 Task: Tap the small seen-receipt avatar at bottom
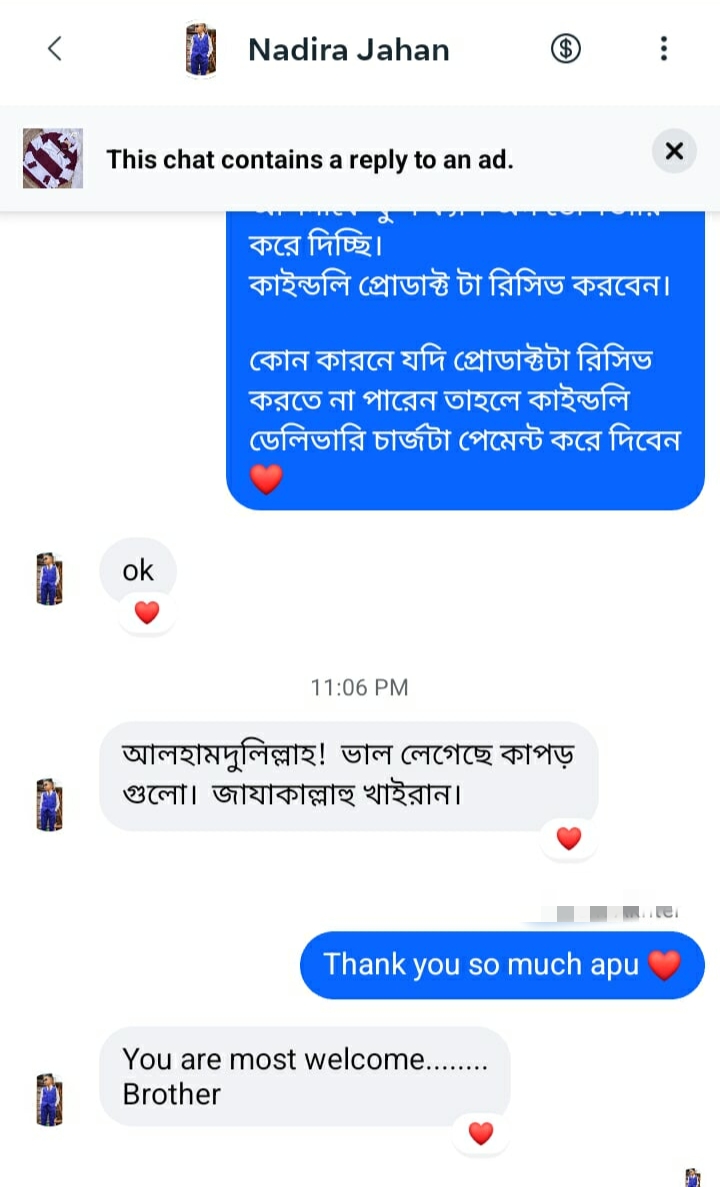692,1177
